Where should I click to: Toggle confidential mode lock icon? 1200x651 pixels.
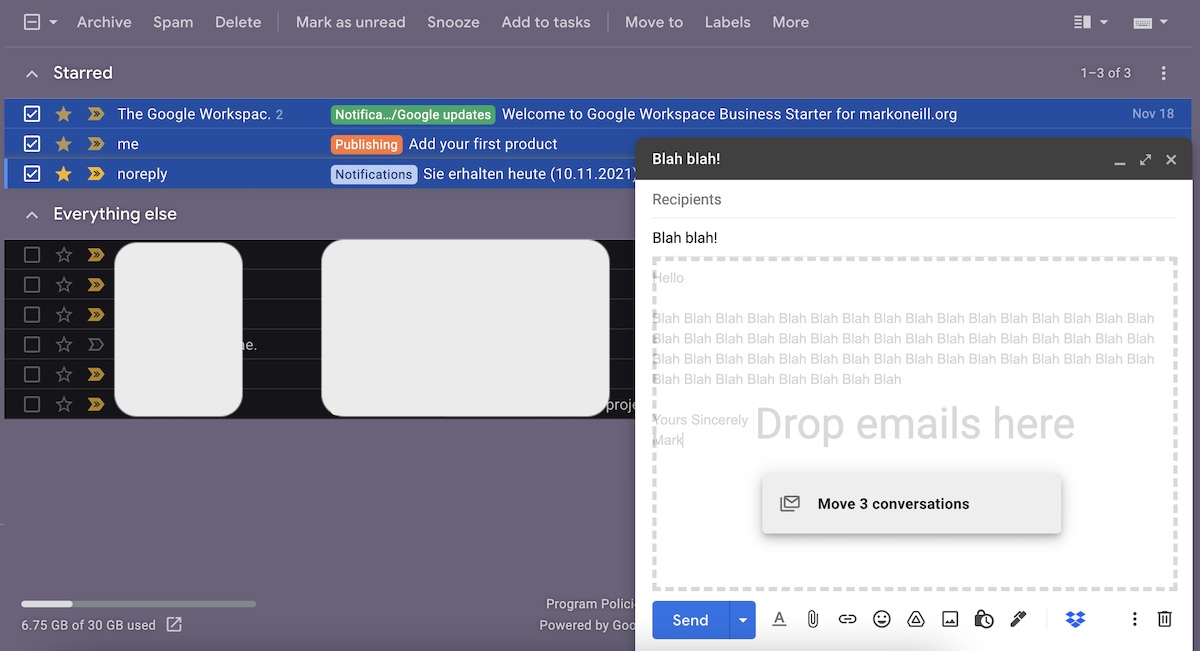coord(984,620)
